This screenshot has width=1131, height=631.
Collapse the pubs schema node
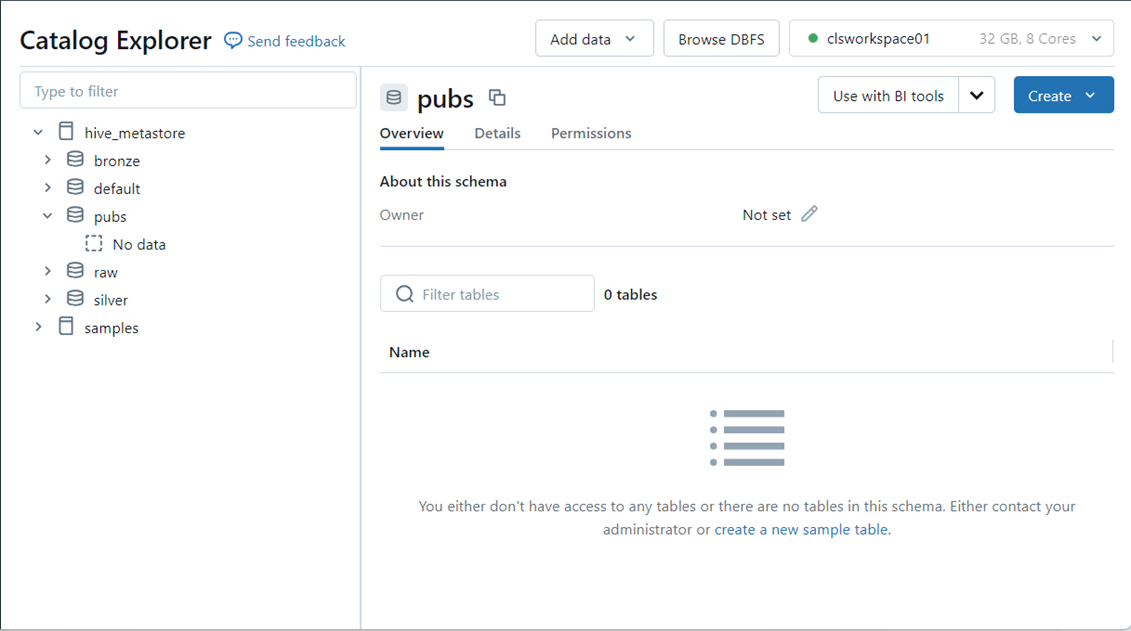(47, 216)
